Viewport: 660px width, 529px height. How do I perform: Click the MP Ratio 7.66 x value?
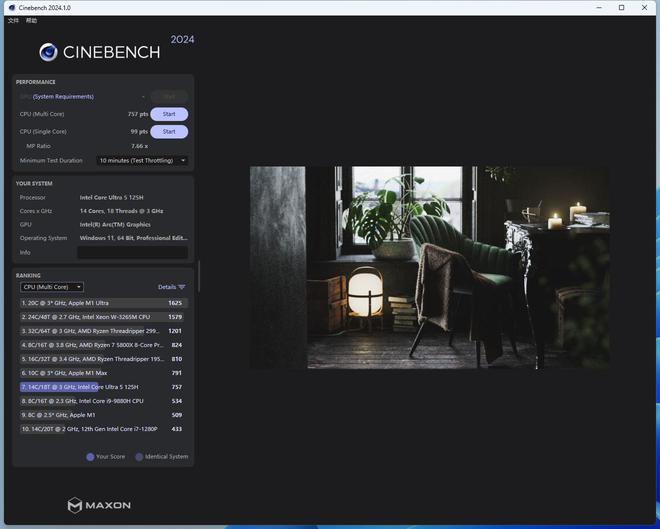[x=140, y=146]
